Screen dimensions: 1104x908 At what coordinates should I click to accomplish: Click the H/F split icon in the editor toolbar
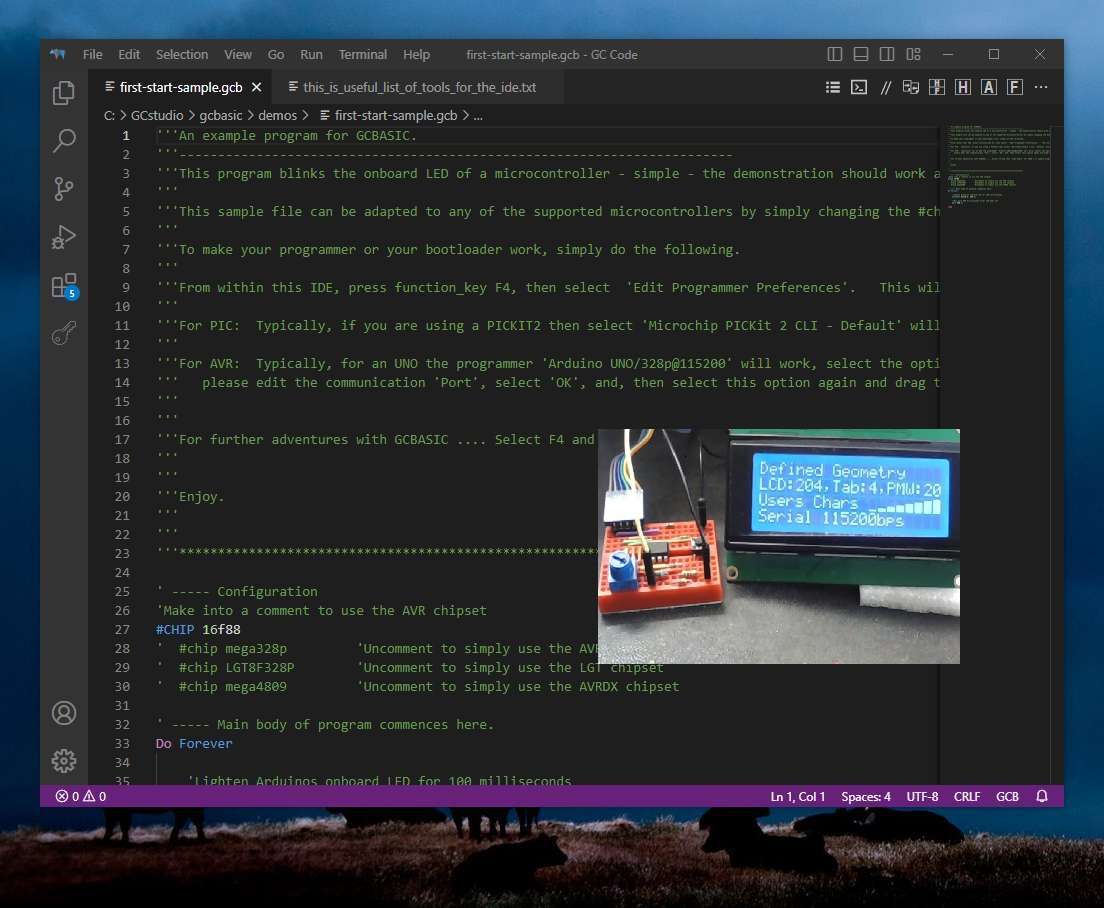tap(936, 87)
